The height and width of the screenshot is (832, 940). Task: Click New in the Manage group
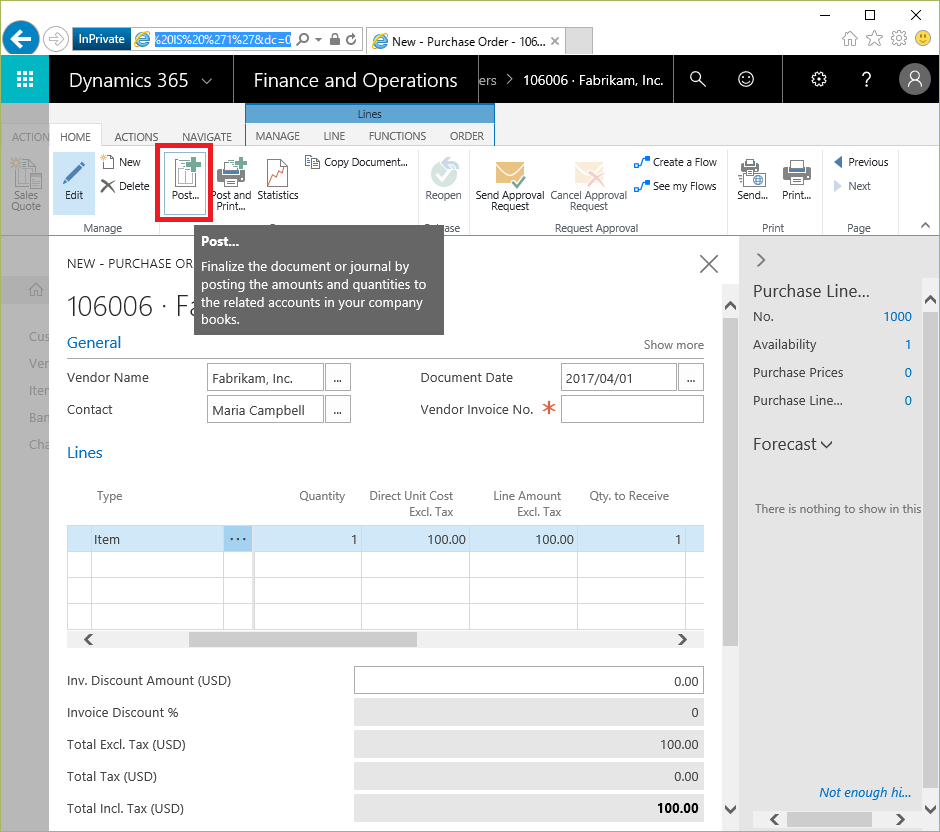120,162
